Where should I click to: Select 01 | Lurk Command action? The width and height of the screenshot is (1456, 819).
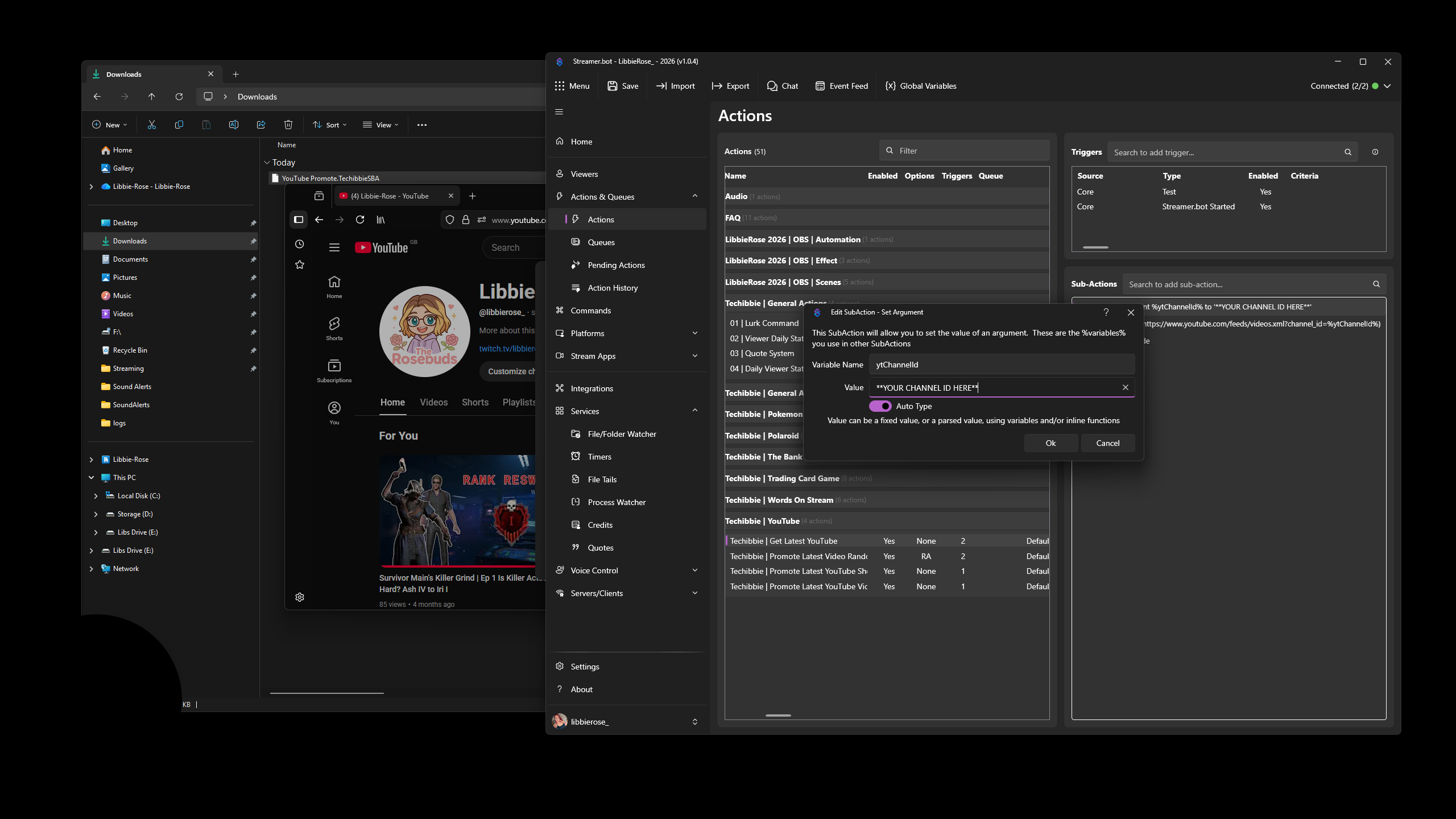click(764, 323)
